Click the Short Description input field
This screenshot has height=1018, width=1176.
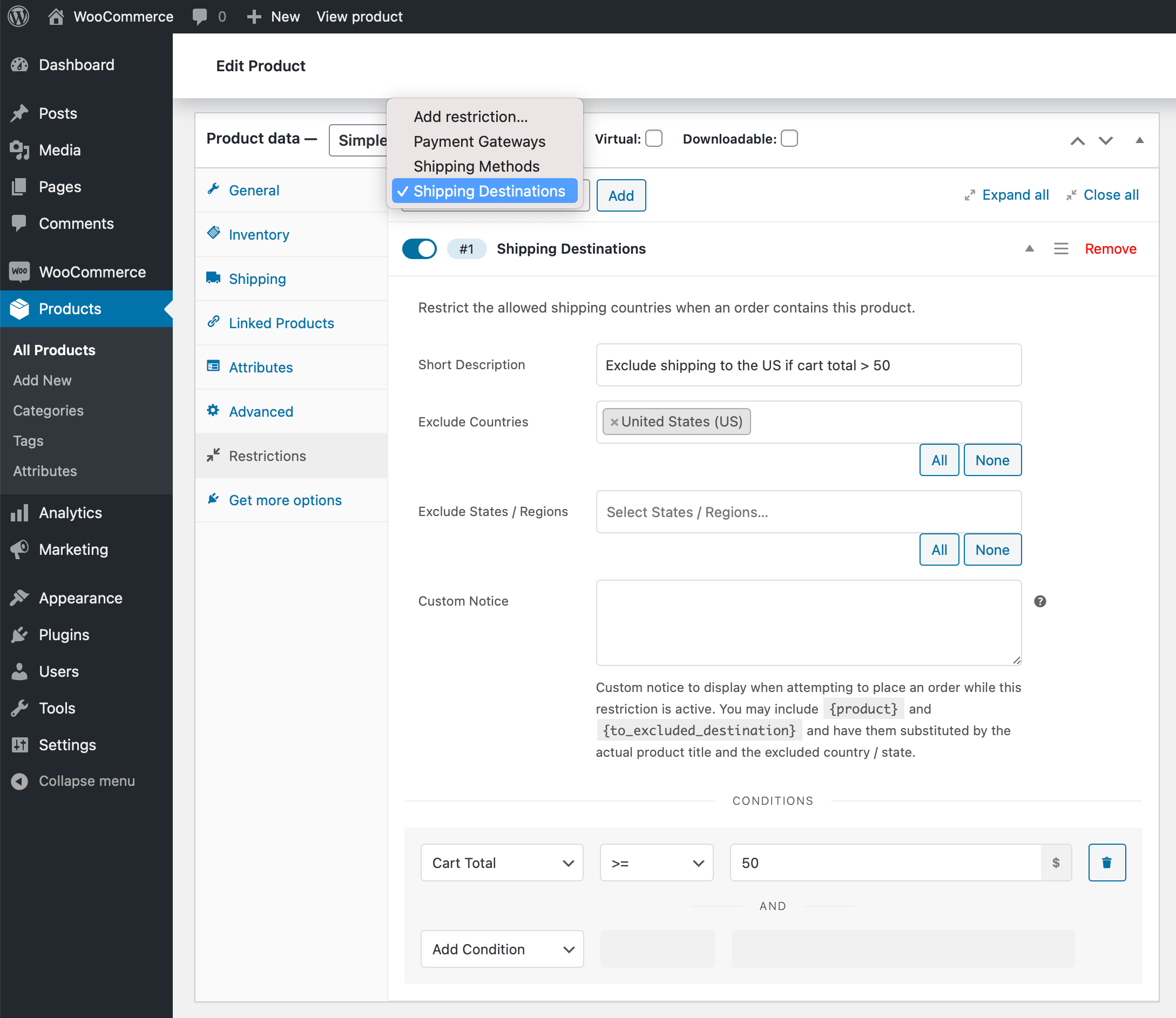[x=808, y=365]
